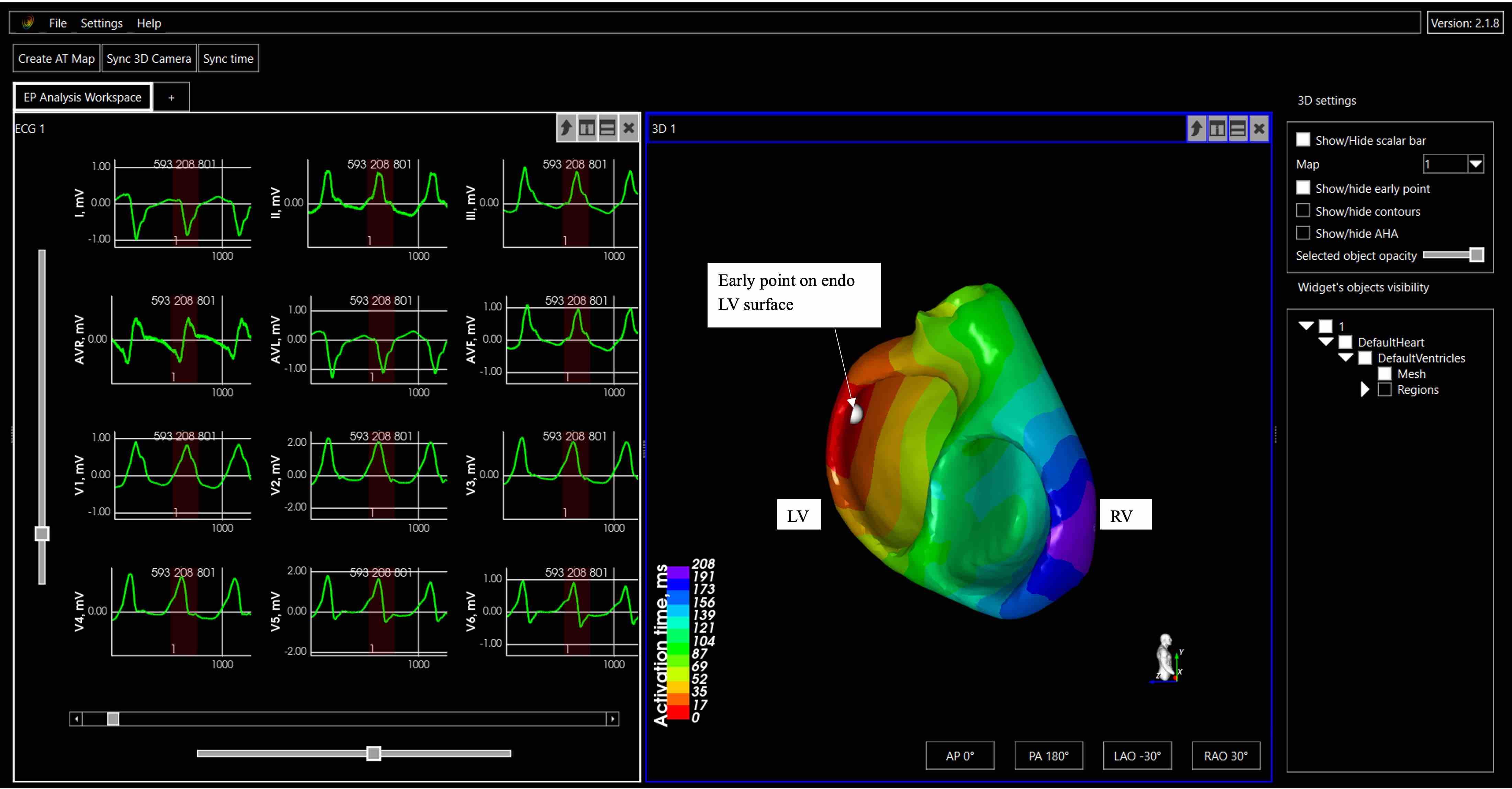The image size is (1512, 789).
Task: Open the Settings menu
Action: [101, 23]
